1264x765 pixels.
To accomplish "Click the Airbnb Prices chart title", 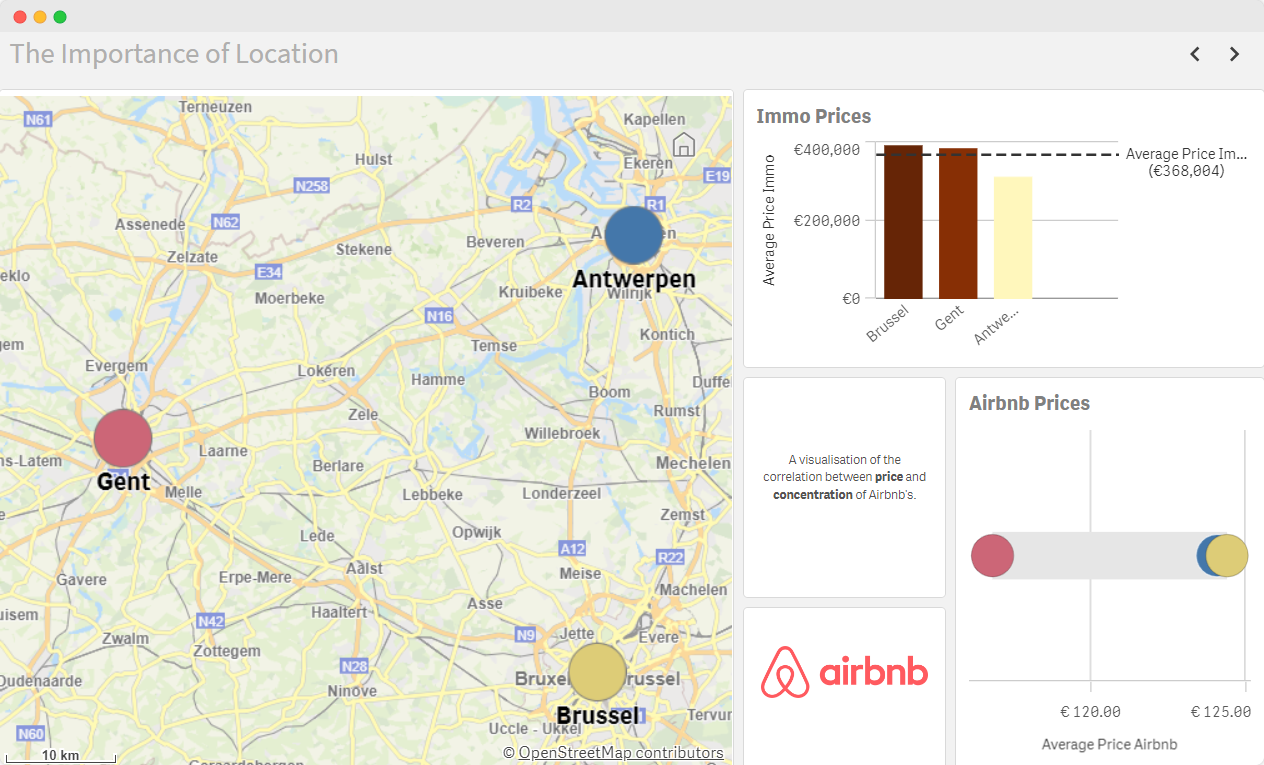I will pos(1029,403).
